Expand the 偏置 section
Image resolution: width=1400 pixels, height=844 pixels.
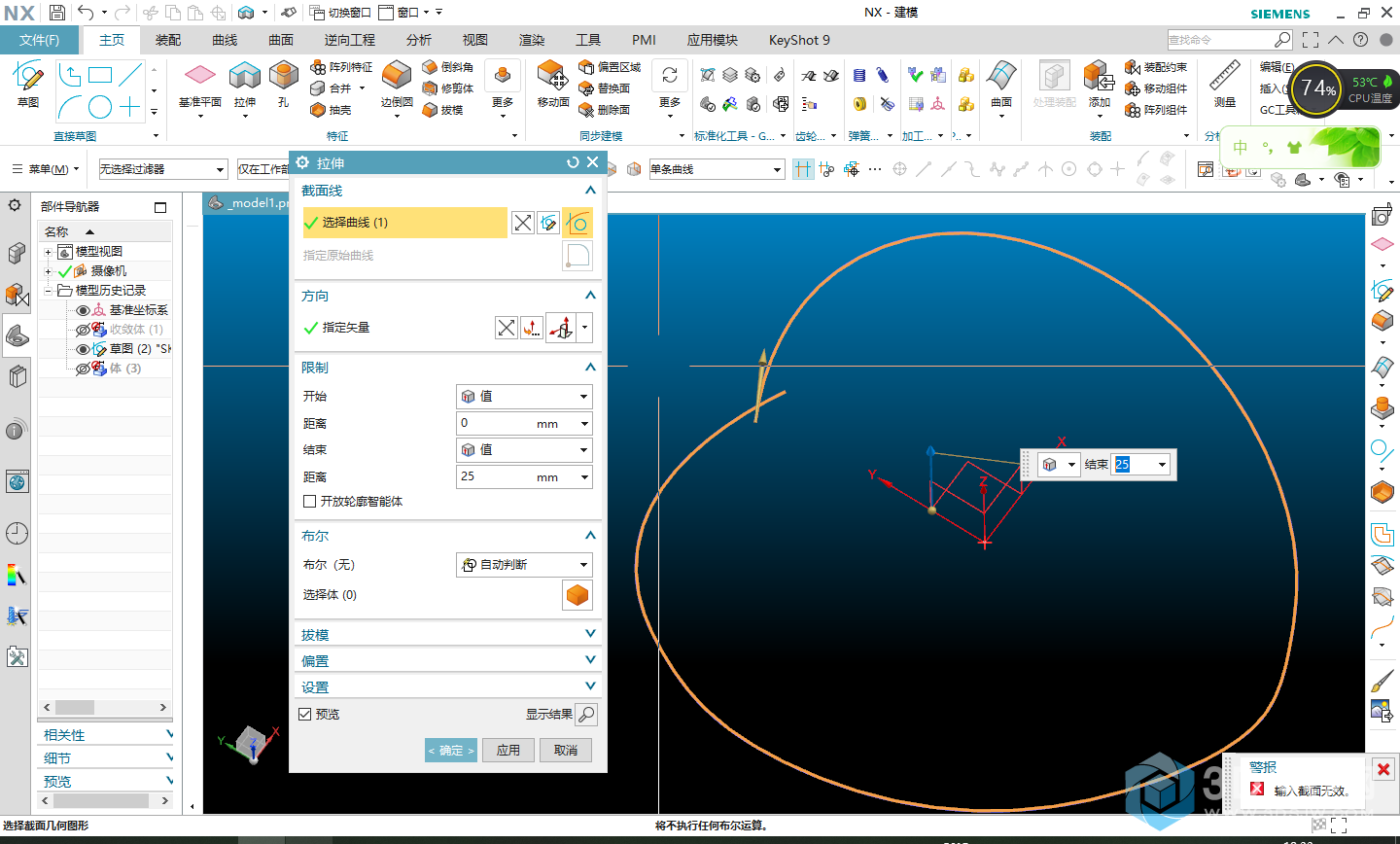(x=448, y=660)
